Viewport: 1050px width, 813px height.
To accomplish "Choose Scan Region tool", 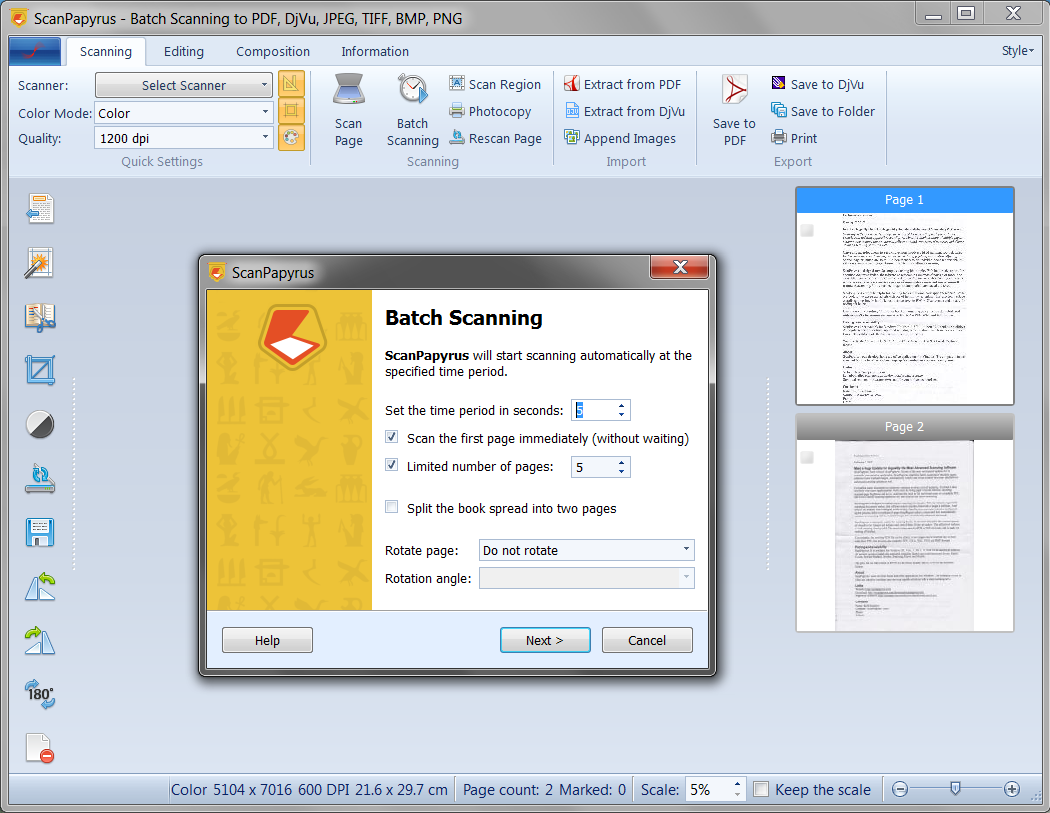I will pos(495,84).
